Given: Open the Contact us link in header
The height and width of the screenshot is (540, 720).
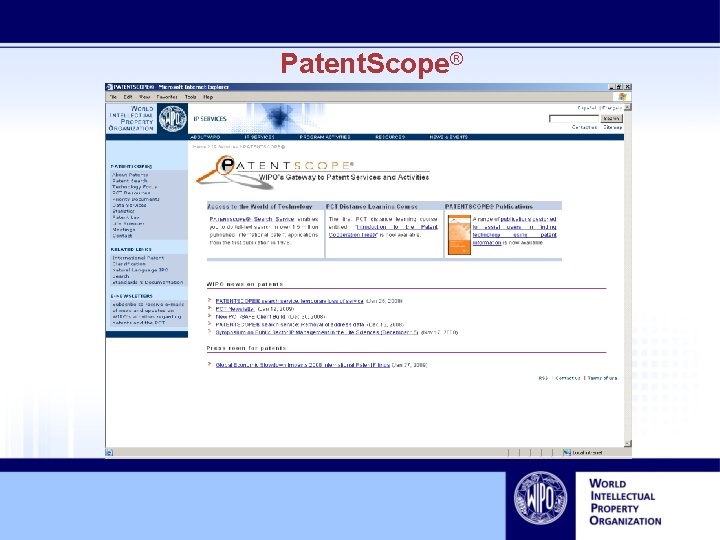Looking at the screenshot, I should pyautogui.click(x=585, y=127).
